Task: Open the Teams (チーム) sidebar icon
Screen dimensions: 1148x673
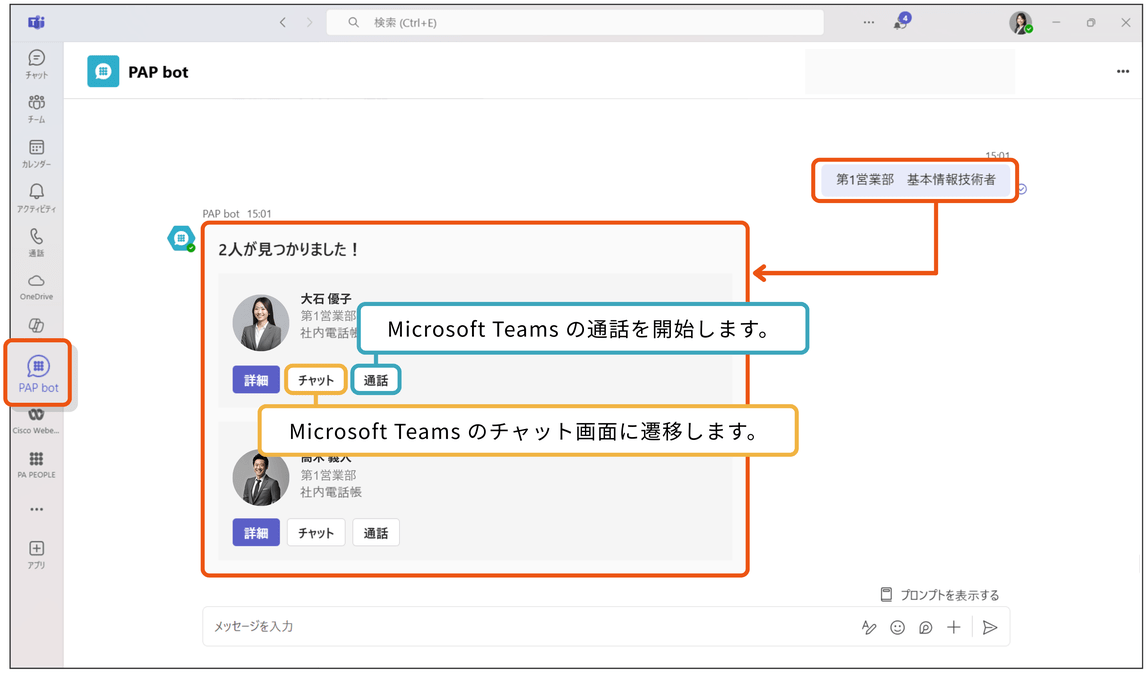Action: pos(37,108)
